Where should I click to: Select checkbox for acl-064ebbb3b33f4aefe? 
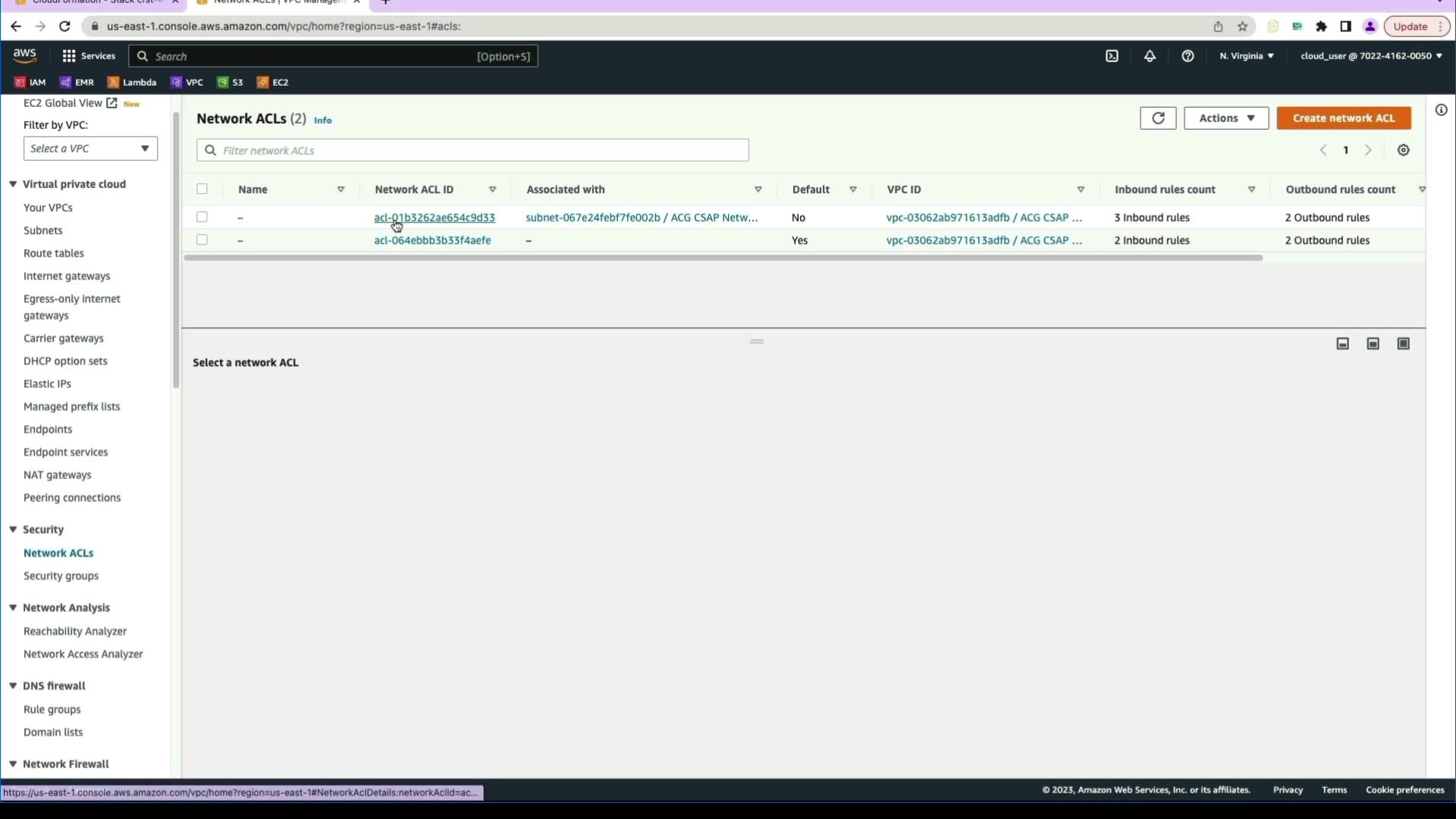coord(202,240)
